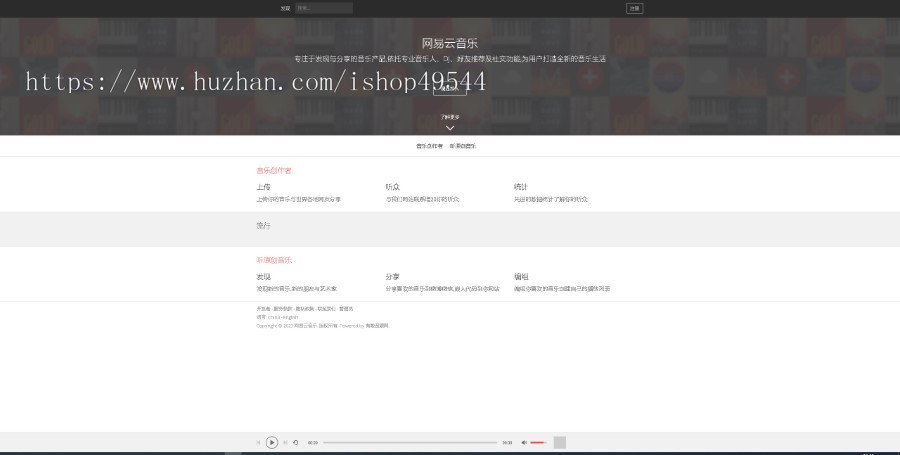This screenshot has width=900, height=455.
Task: Select the elapsed time 00:00 in the player
Action: 313,443
